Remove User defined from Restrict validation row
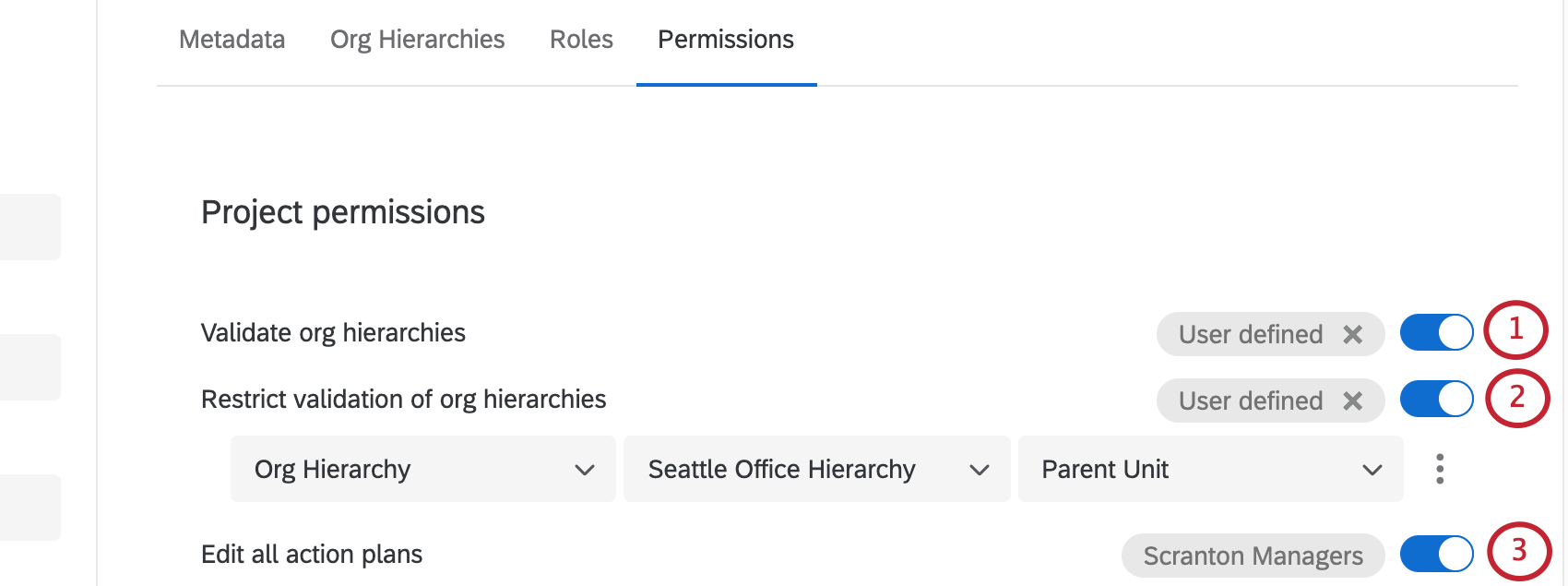Screen dimensions: 1568x586 tap(1354, 401)
